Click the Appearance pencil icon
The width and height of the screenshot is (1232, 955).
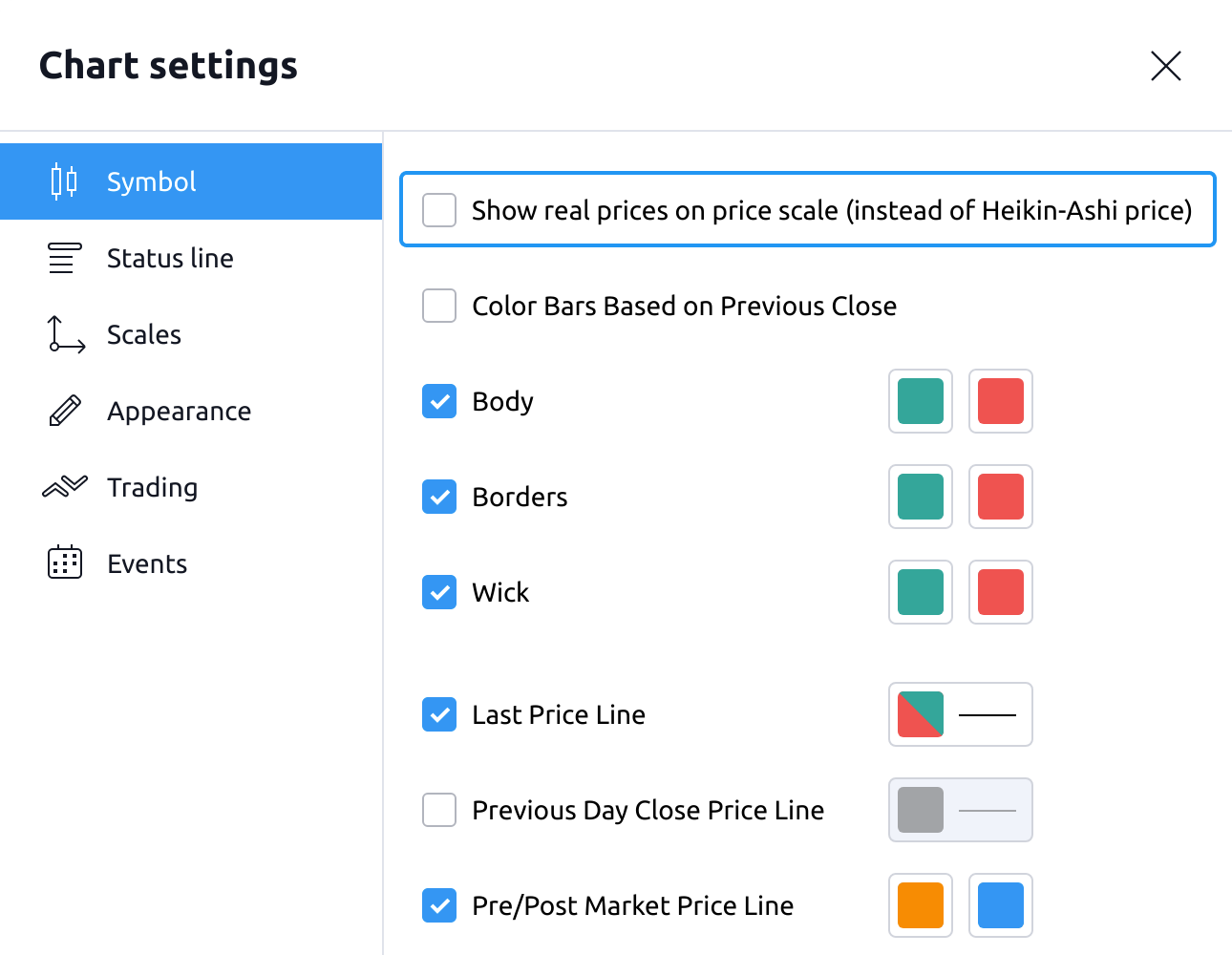(65, 411)
